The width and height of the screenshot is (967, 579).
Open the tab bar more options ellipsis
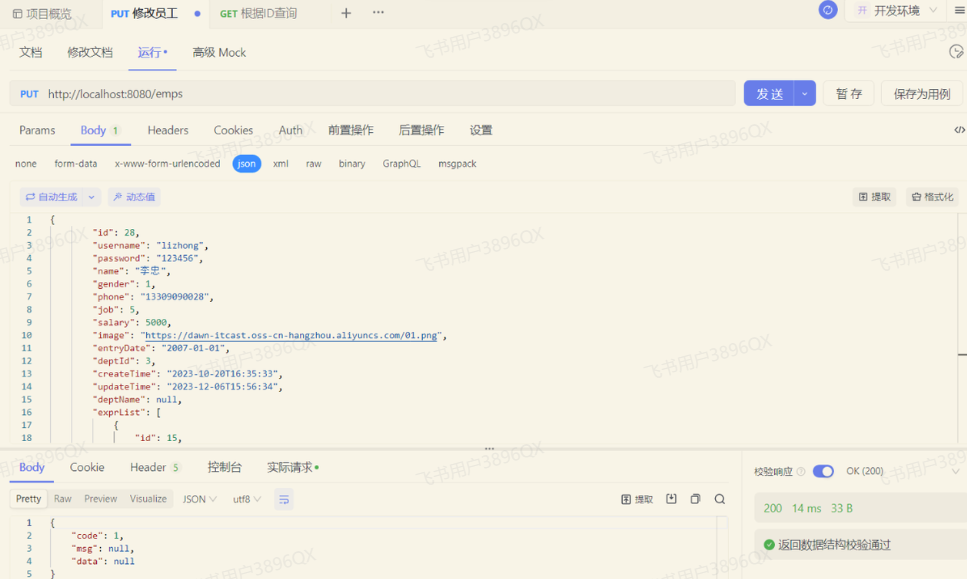[x=378, y=12]
